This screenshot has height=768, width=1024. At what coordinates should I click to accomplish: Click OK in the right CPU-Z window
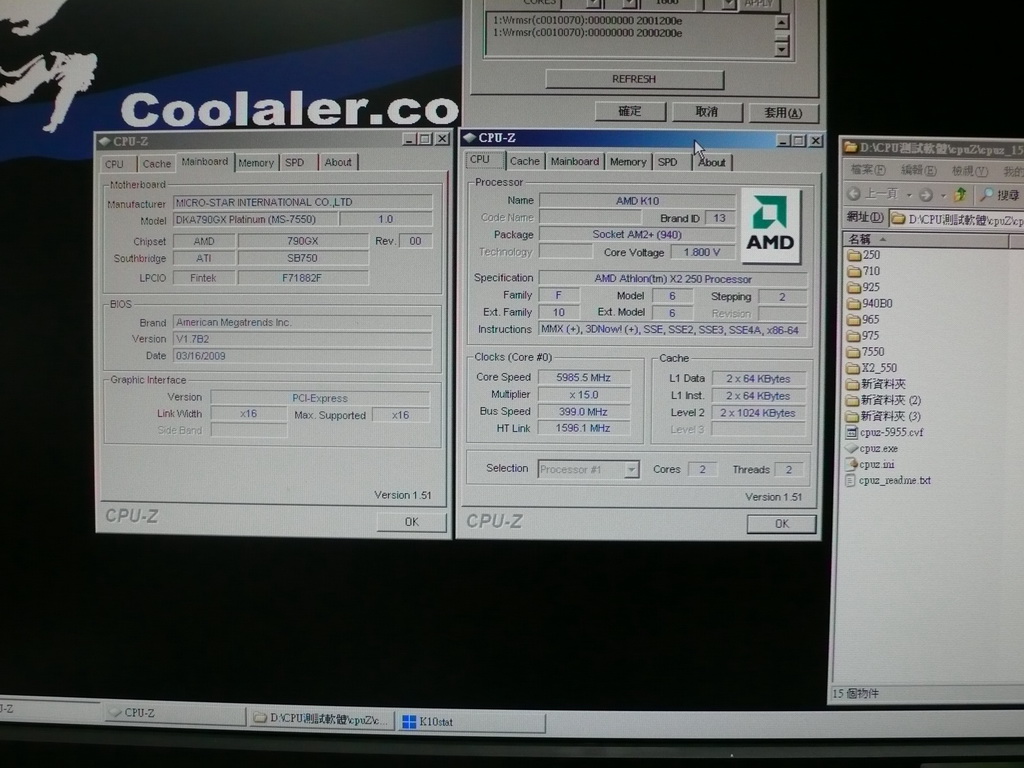(782, 524)
